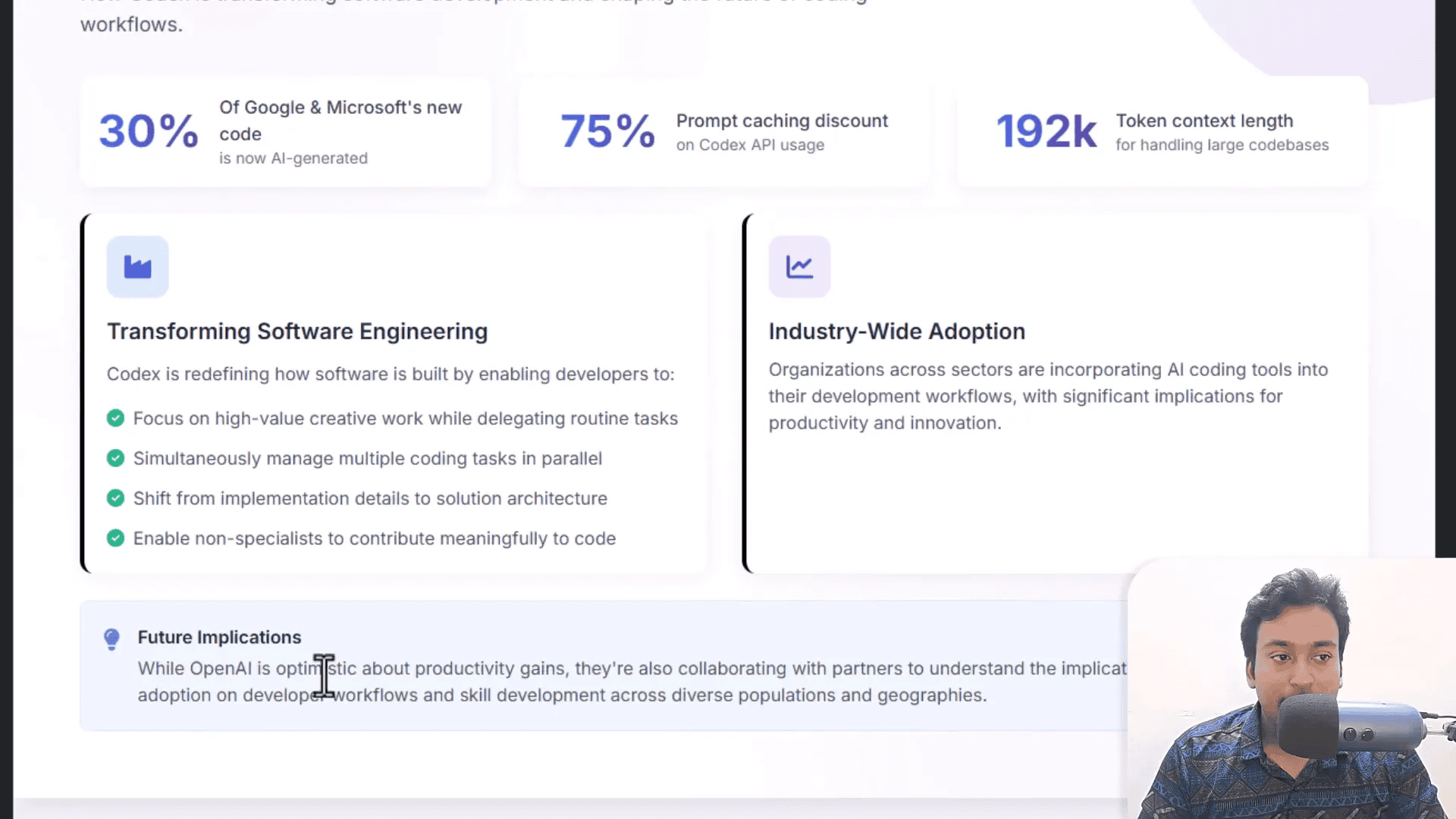
Task: Click the 'workflows.' text at page top
Action: point(131,24)
